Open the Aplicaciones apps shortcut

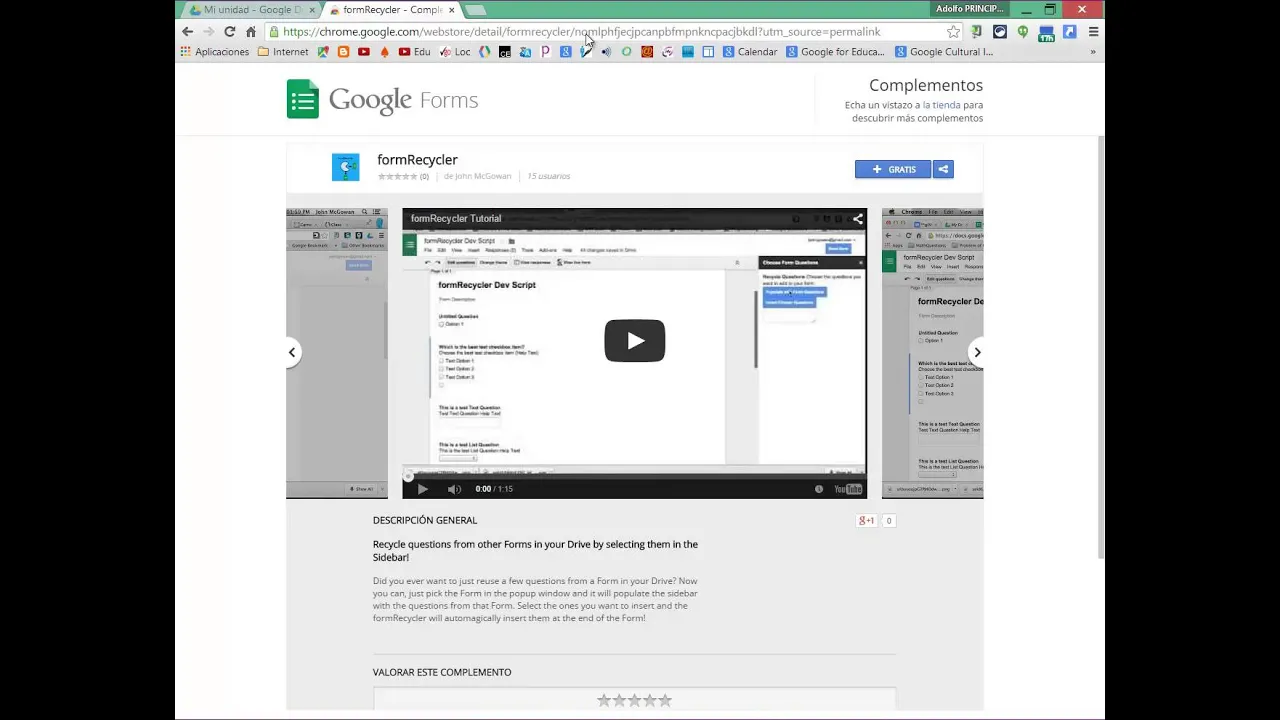[x=215, y=52]
